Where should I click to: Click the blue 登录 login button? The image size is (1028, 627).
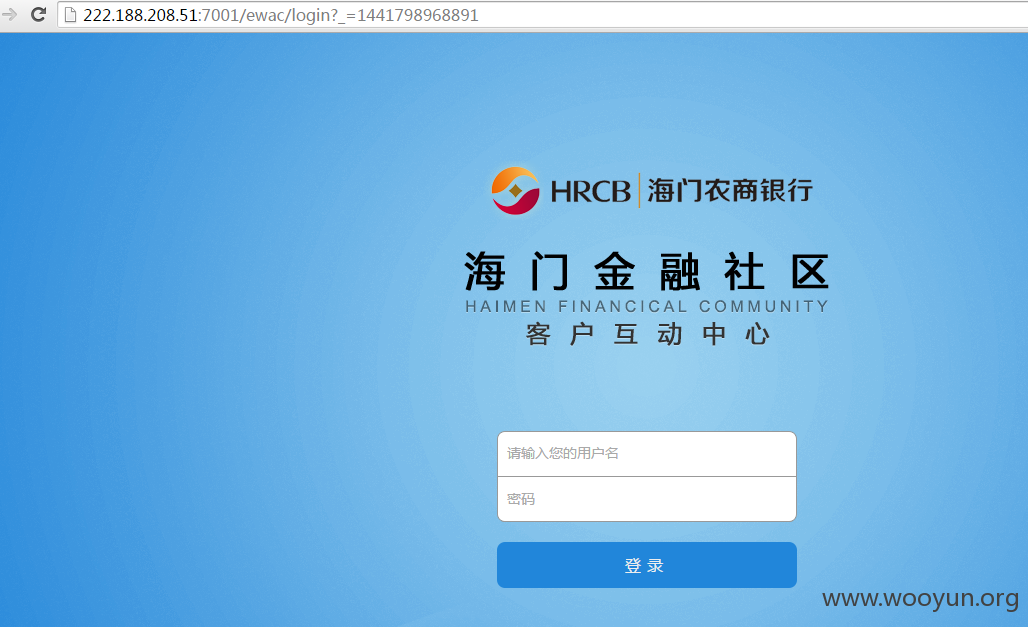(x=646, y=565)
